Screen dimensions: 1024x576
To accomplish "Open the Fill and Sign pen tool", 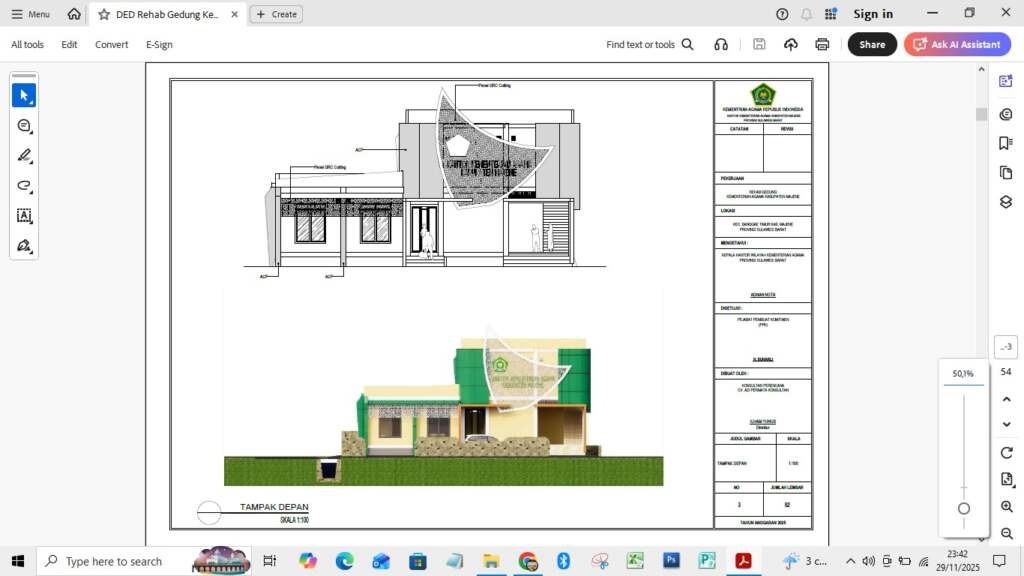I will [x=24, y=246].
